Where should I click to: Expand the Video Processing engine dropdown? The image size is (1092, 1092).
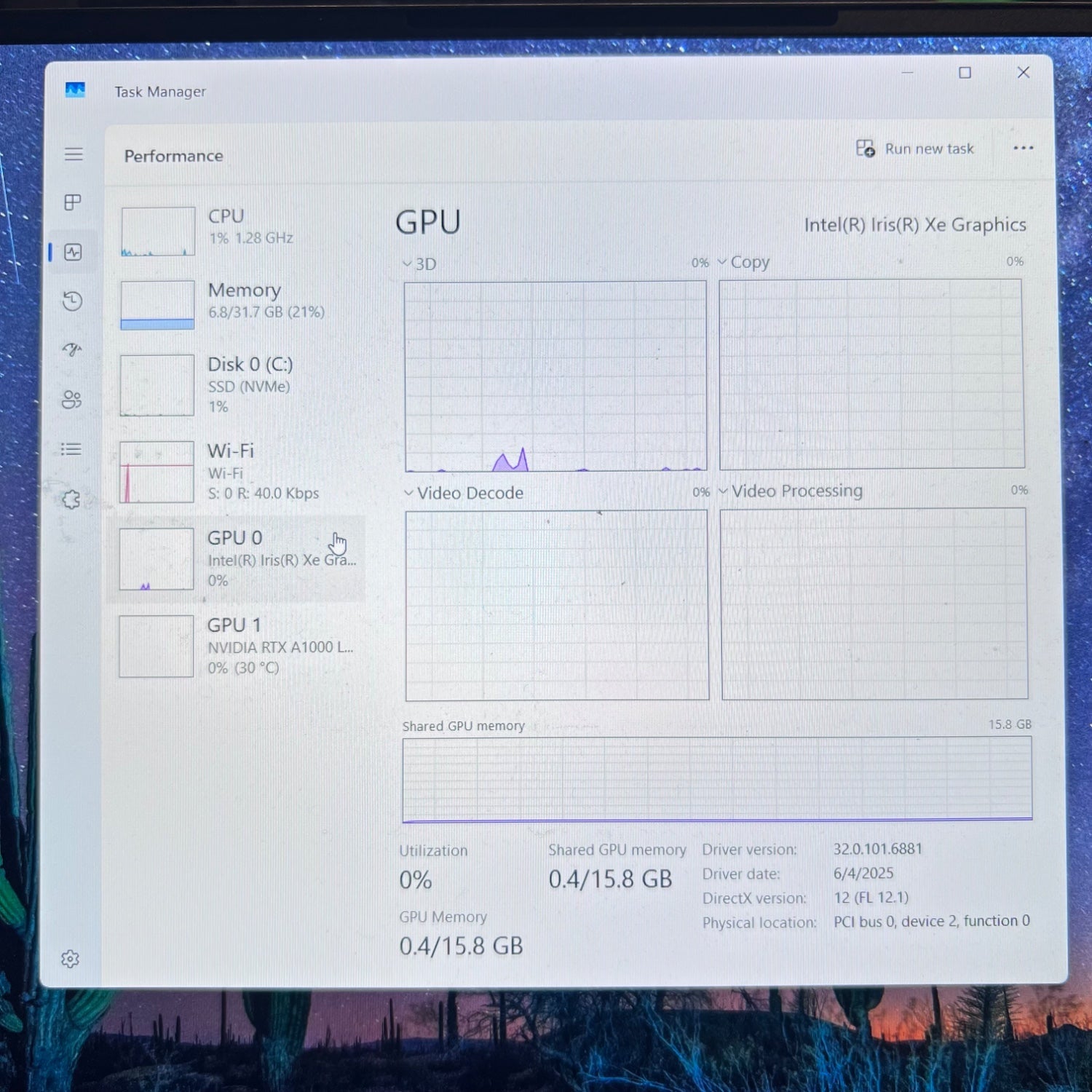(790, 491)
